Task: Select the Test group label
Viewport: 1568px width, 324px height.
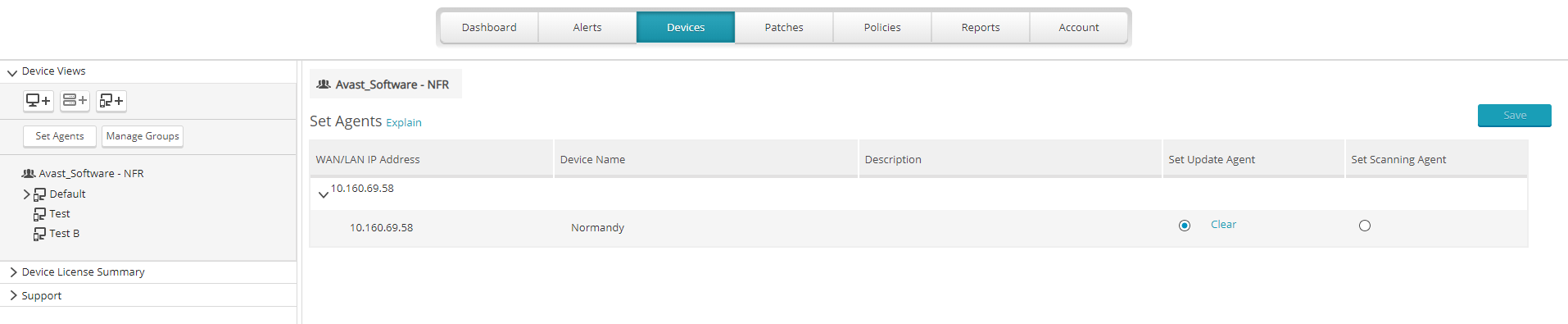Action: [60, 214]
